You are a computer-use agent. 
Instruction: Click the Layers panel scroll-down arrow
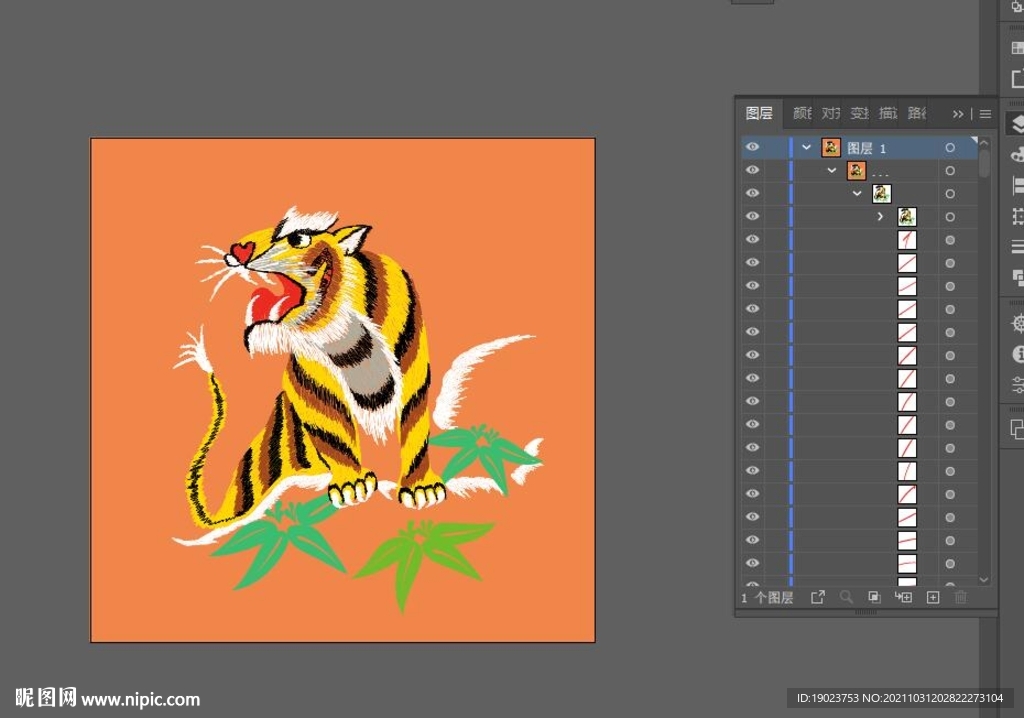tap(984, 579)
